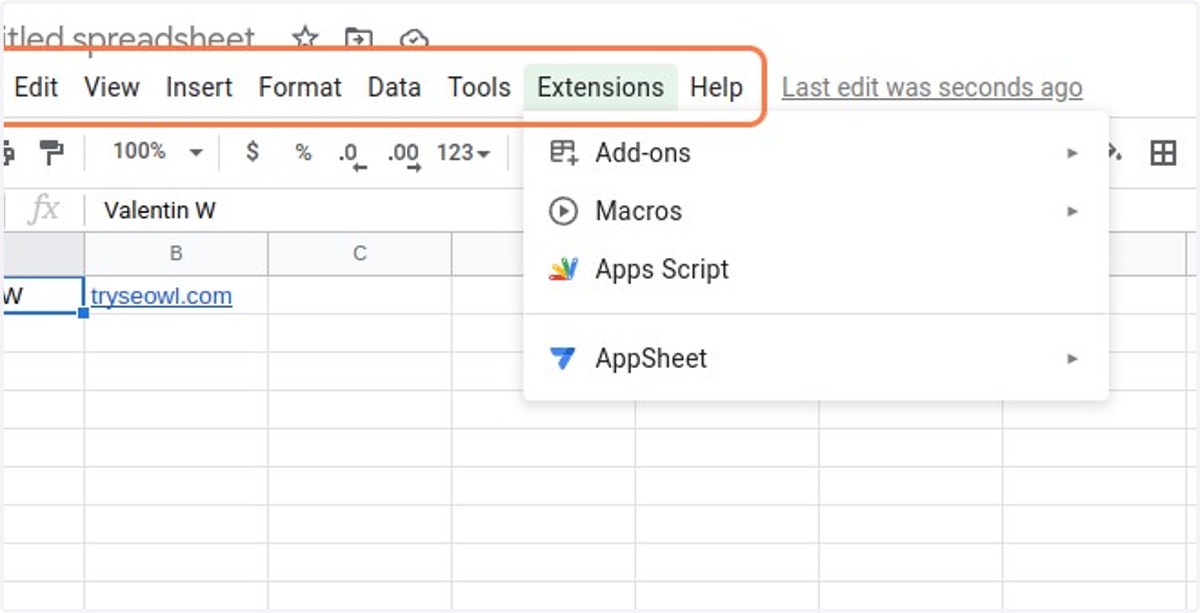Open the Borders tool icon
Image resolution: width=1200 pixels, height=613 pixels.
[x=1163, y=153]
